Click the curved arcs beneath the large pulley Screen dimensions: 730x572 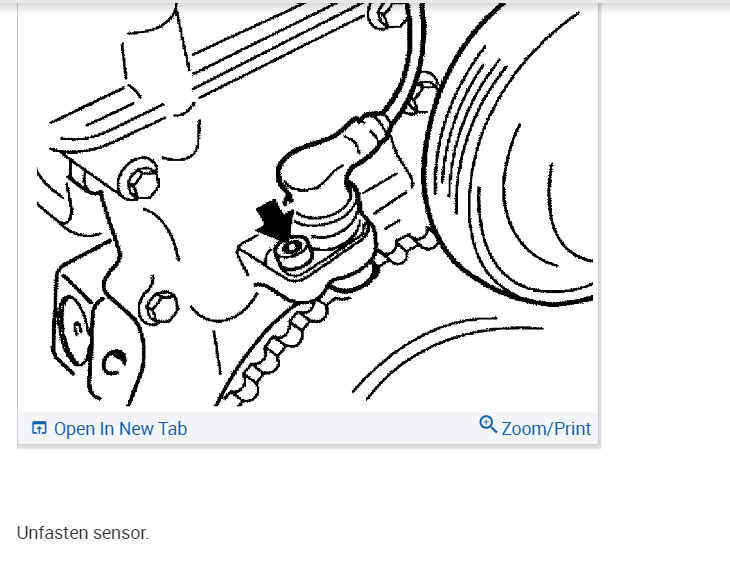pyautogui.click(x=447, y=354)
